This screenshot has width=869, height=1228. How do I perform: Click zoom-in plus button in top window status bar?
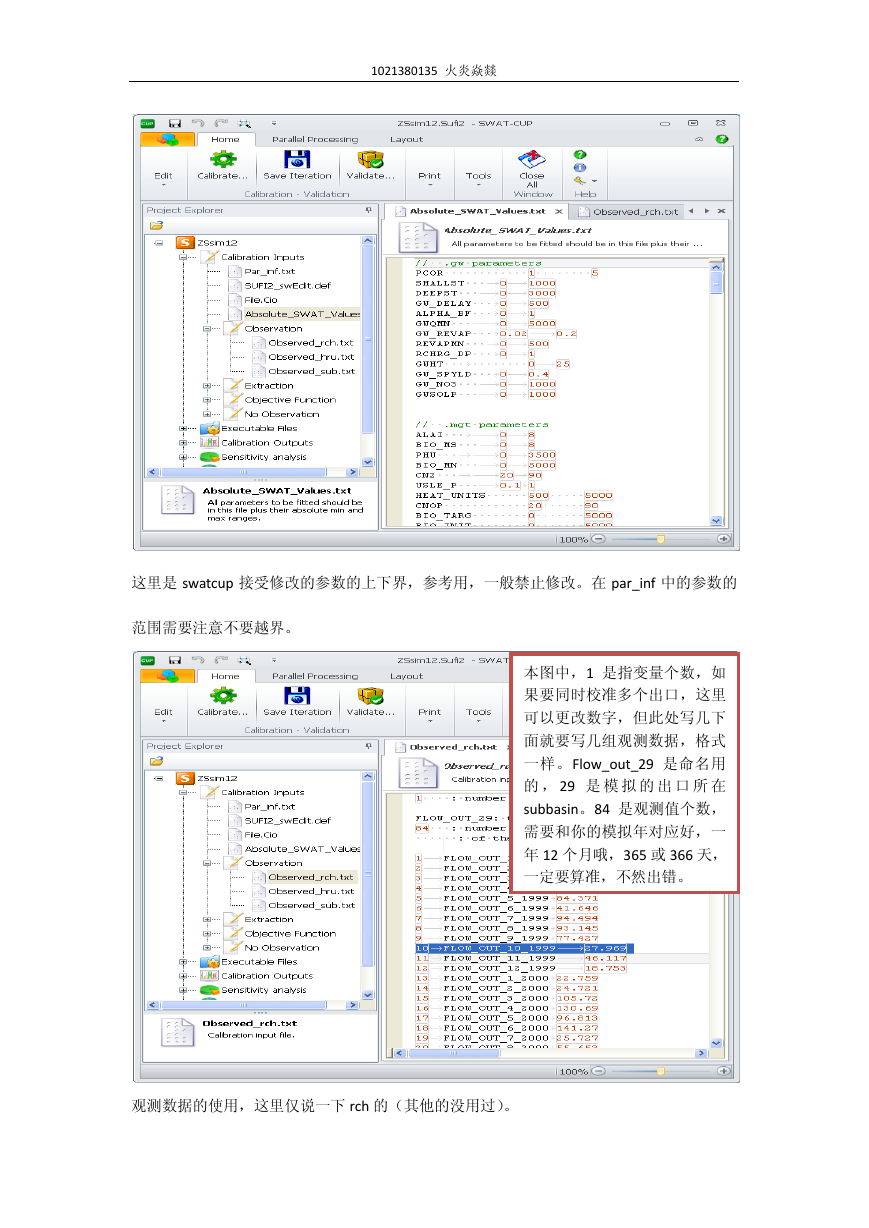pyautogui.click(x=723, y=539)
